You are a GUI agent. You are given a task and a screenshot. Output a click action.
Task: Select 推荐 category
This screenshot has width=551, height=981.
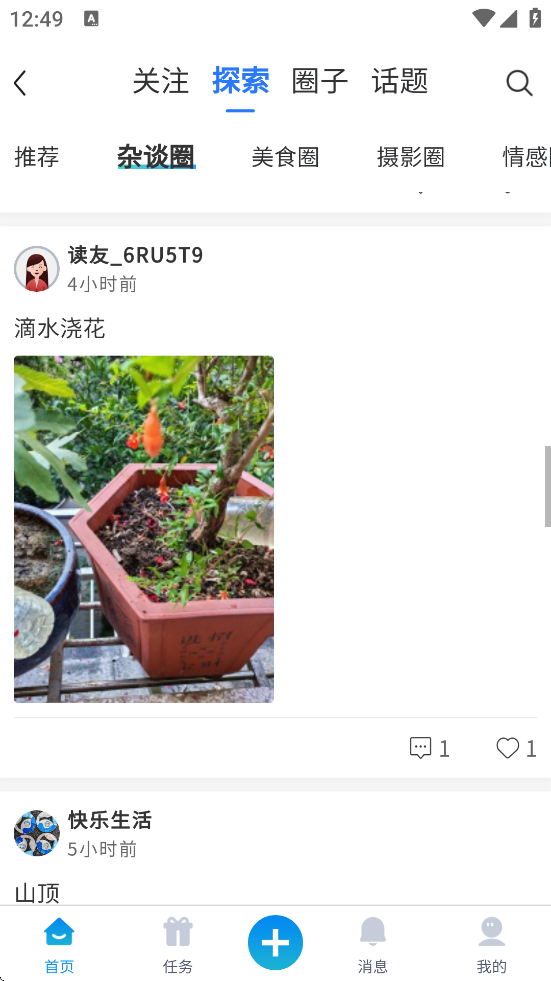(x=37, y=156)
